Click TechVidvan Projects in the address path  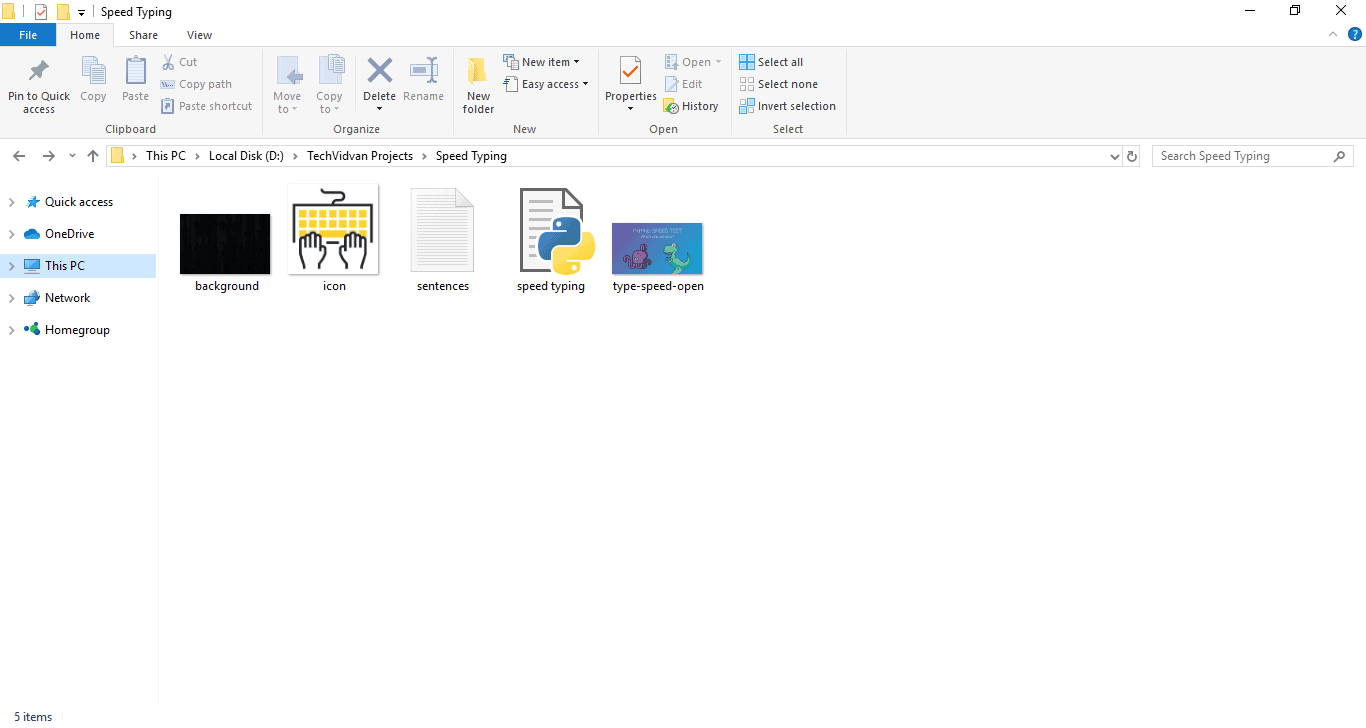click(359, 156)
